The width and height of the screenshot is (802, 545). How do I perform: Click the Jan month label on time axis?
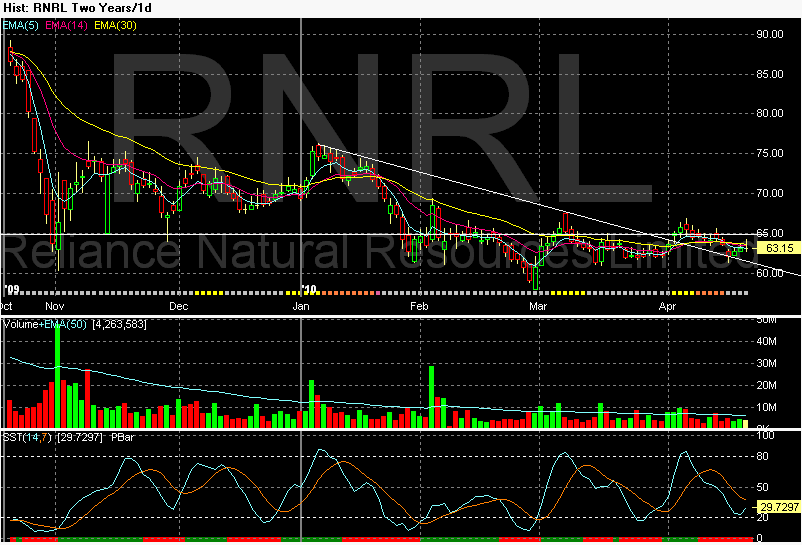click(x=301, y=306)
